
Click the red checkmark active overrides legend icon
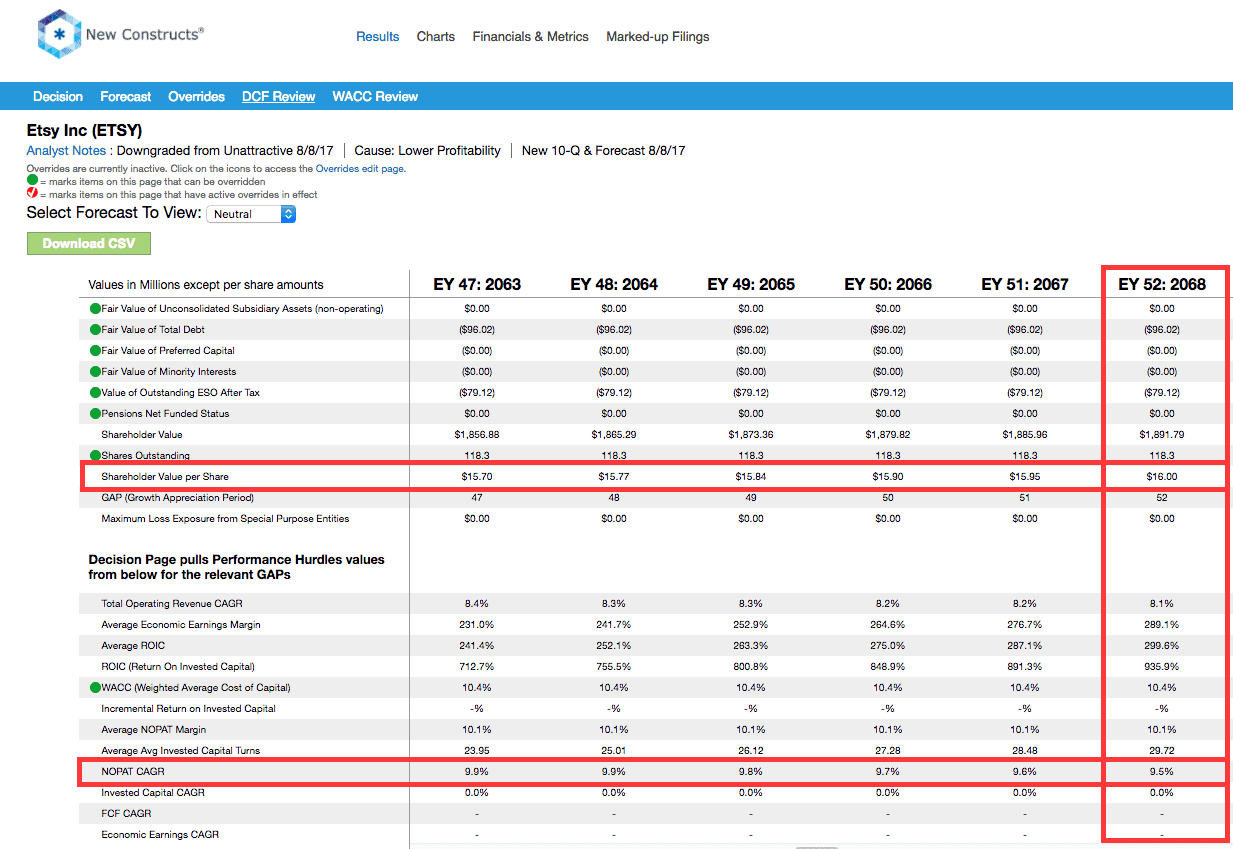(32, 194)
